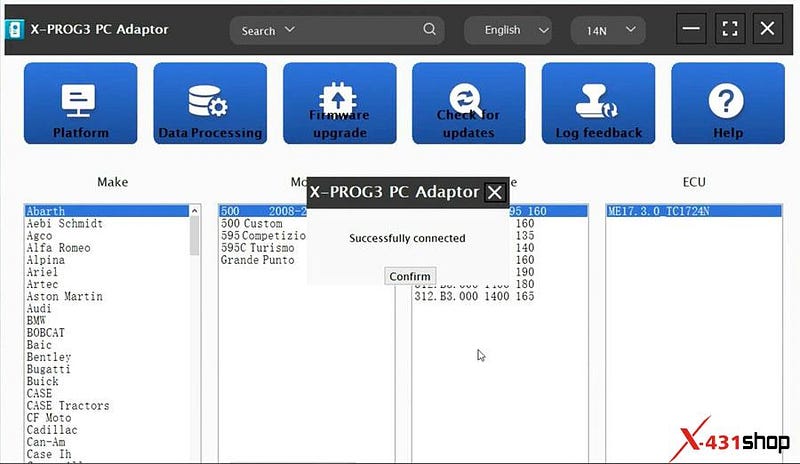Screen dimensions: 800x464
Task: Select 595C Turismo model
Action: (x=257, y=248)
